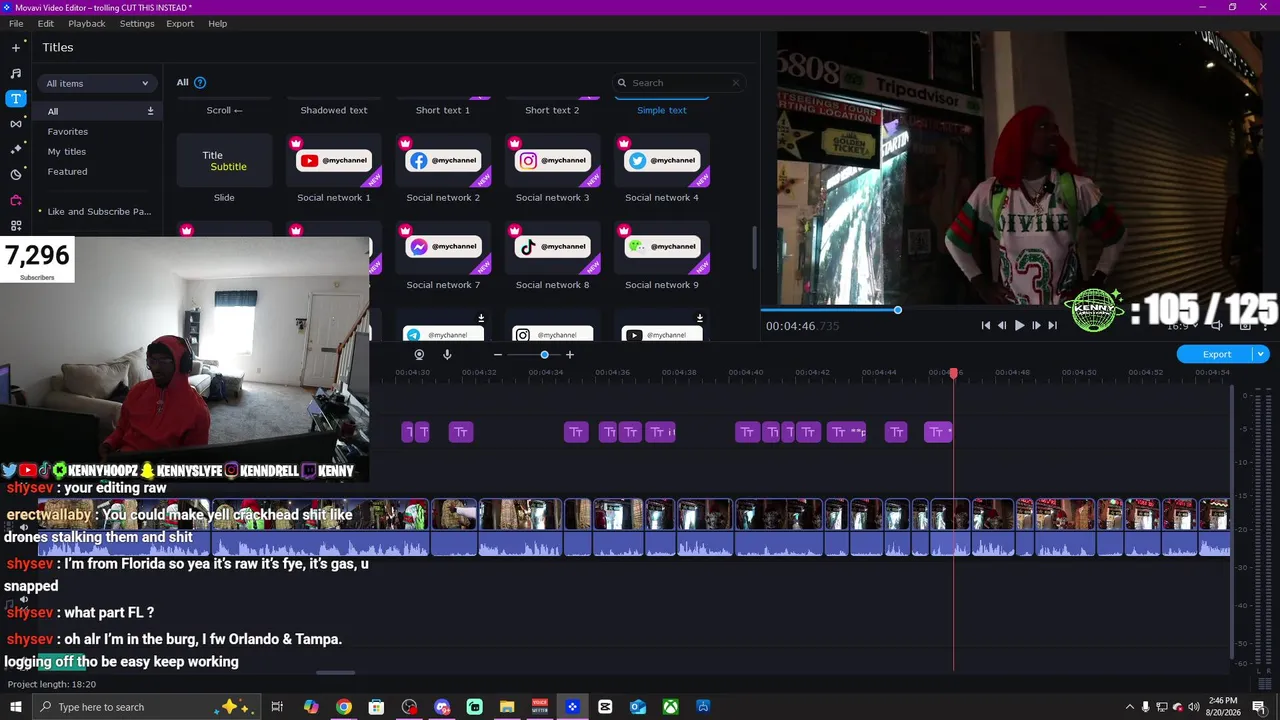Click the blue Export button
The image size is (1280, 720).
(x=1217, y=354)
